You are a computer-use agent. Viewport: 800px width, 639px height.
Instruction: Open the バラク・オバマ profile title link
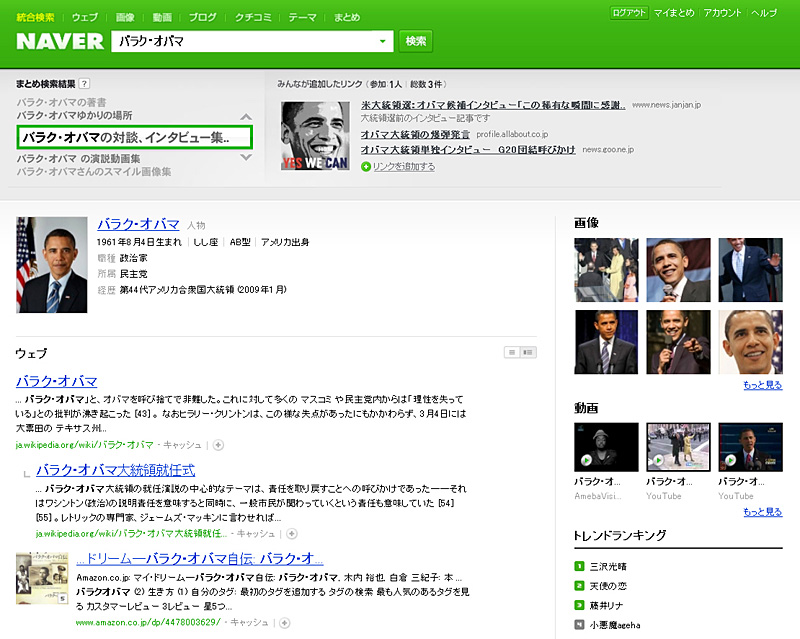tap(138, 225)
